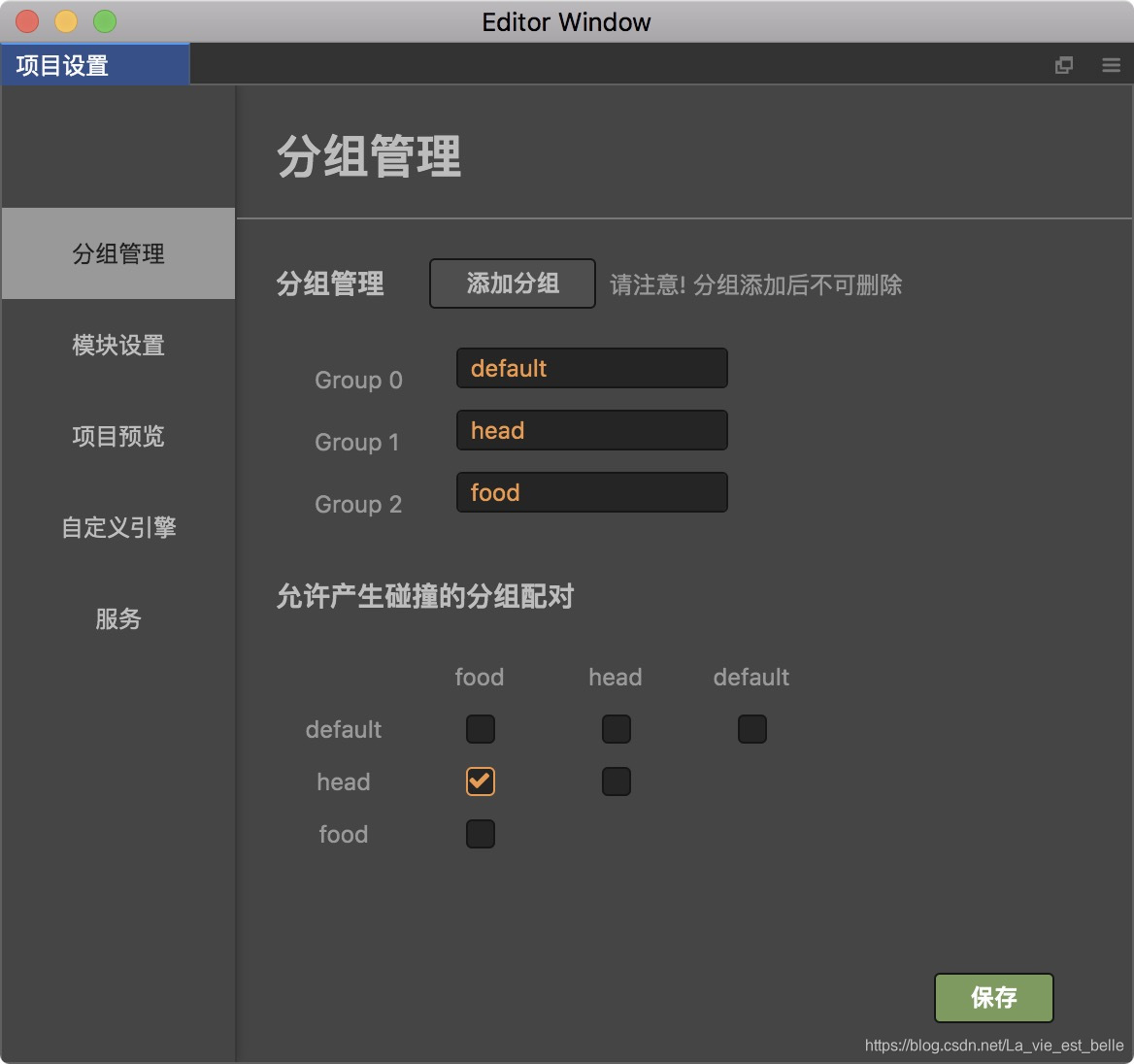This screenshot has width=1134, height=1064.
Task: Click the green 保存 button
Action: pos(993,997)
